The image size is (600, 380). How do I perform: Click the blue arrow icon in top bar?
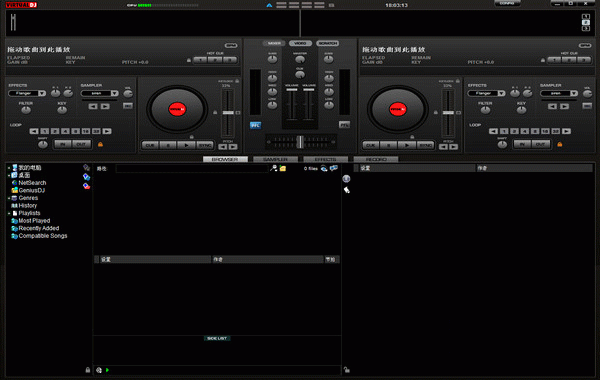coord(269,5)
